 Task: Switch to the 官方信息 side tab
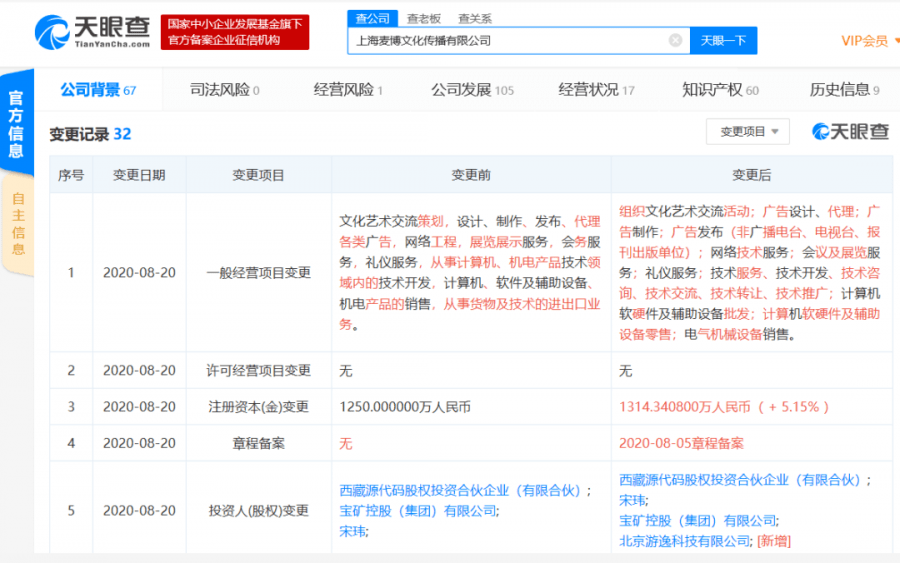pyautogui.click(x=17, y=123)
